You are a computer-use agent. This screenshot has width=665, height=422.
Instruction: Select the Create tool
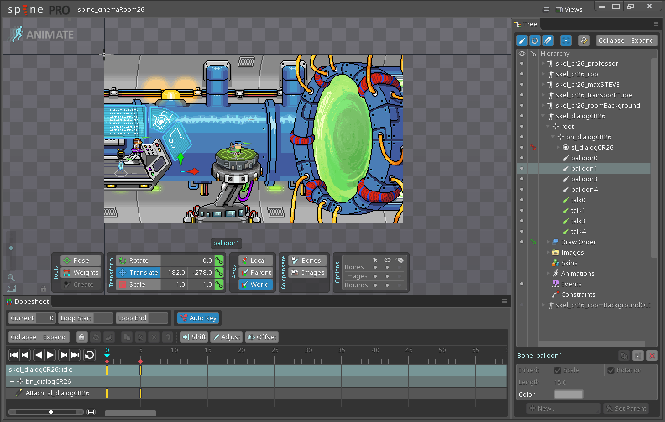click(x=81, y=285)
